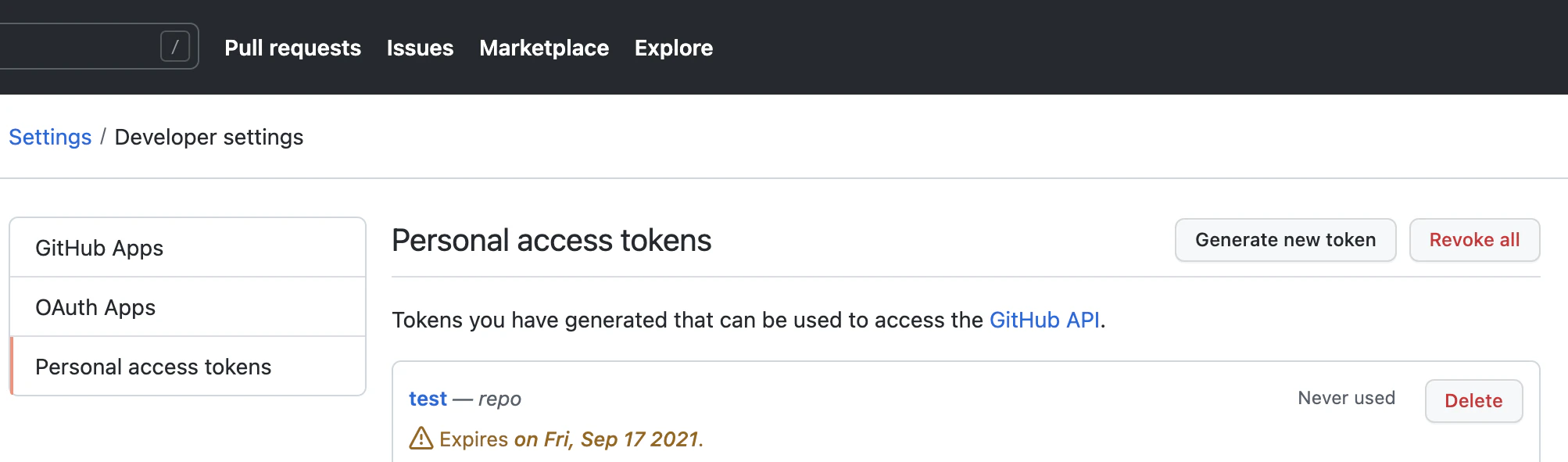This screenshot has width=1568, height=462.
Task: Click the Revoke all button
Action: pyautogui.click(x=1474, y=240)
